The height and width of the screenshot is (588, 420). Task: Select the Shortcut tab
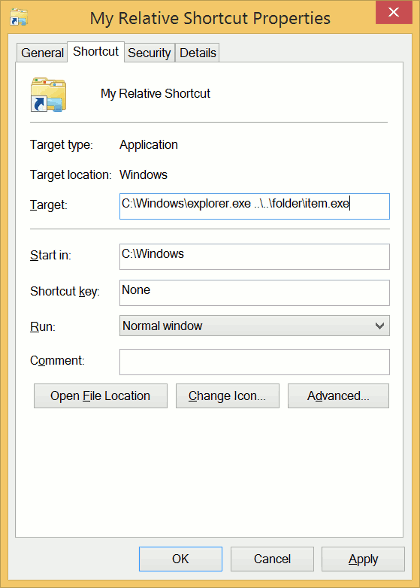click(x=96, y=52)
